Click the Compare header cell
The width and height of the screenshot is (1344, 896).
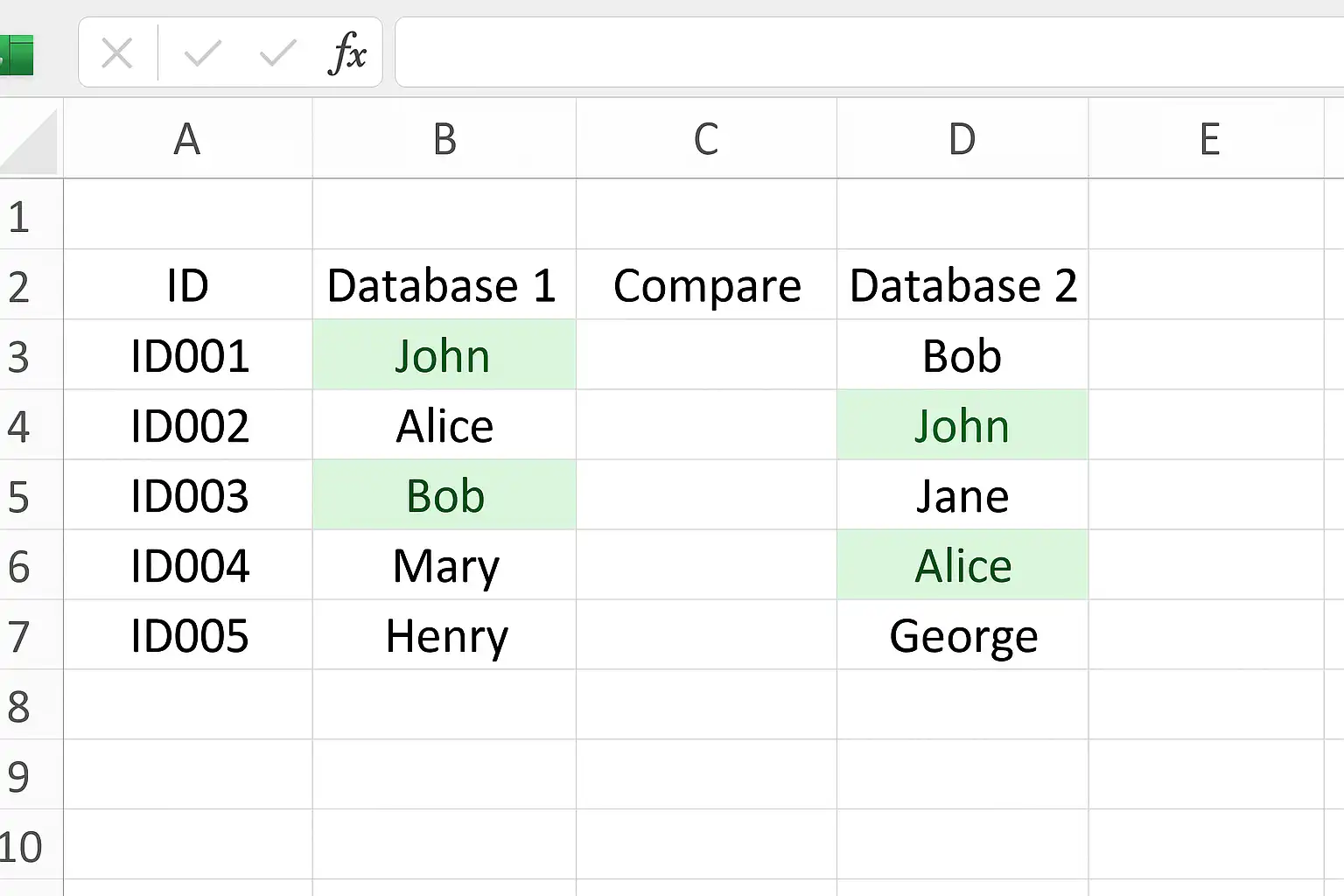706,285
